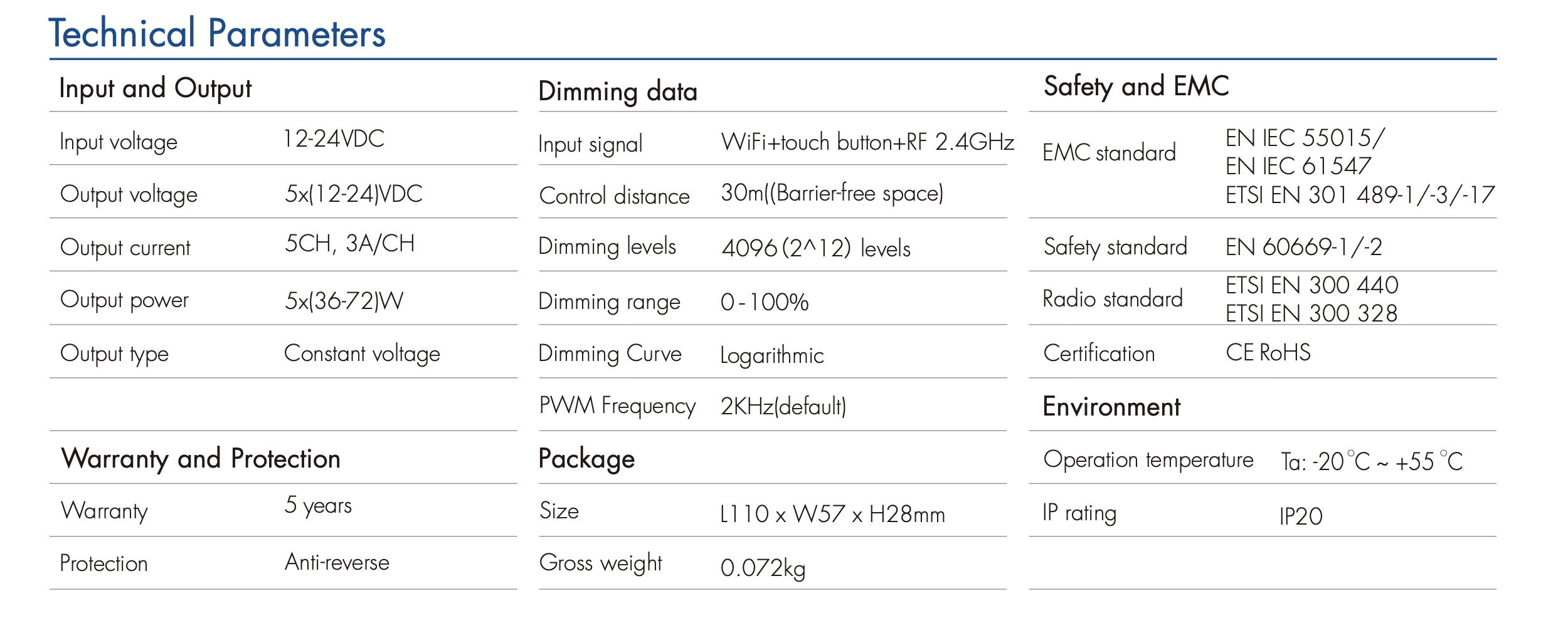Select the 4096 (2^12) levels value
This screenshot has height=623, width=1568.
click(815, 249)
